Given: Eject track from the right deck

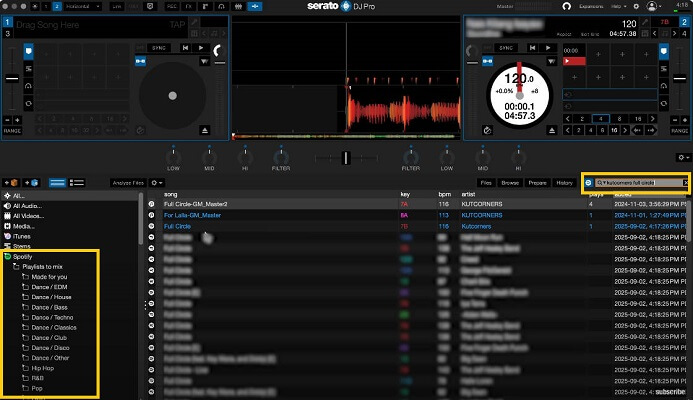Looking at the screenshot, I should coord(552,130).
